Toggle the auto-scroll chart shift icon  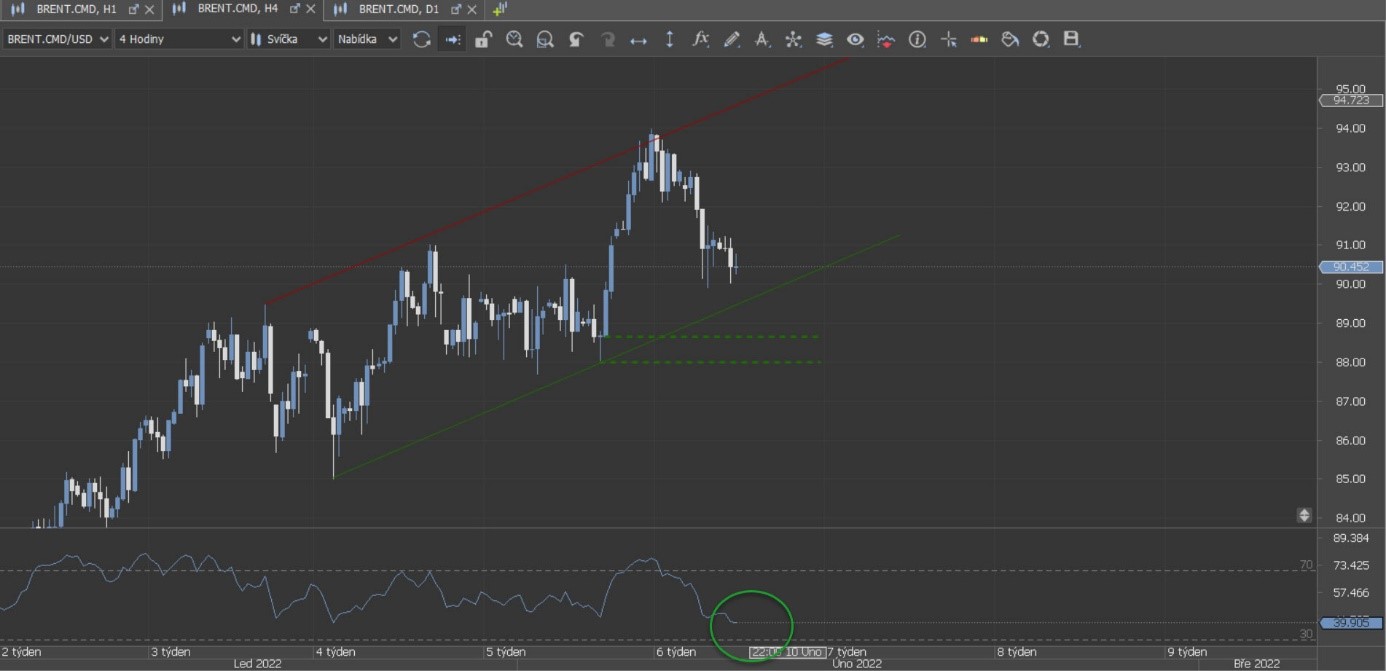[x=452, y=39]
